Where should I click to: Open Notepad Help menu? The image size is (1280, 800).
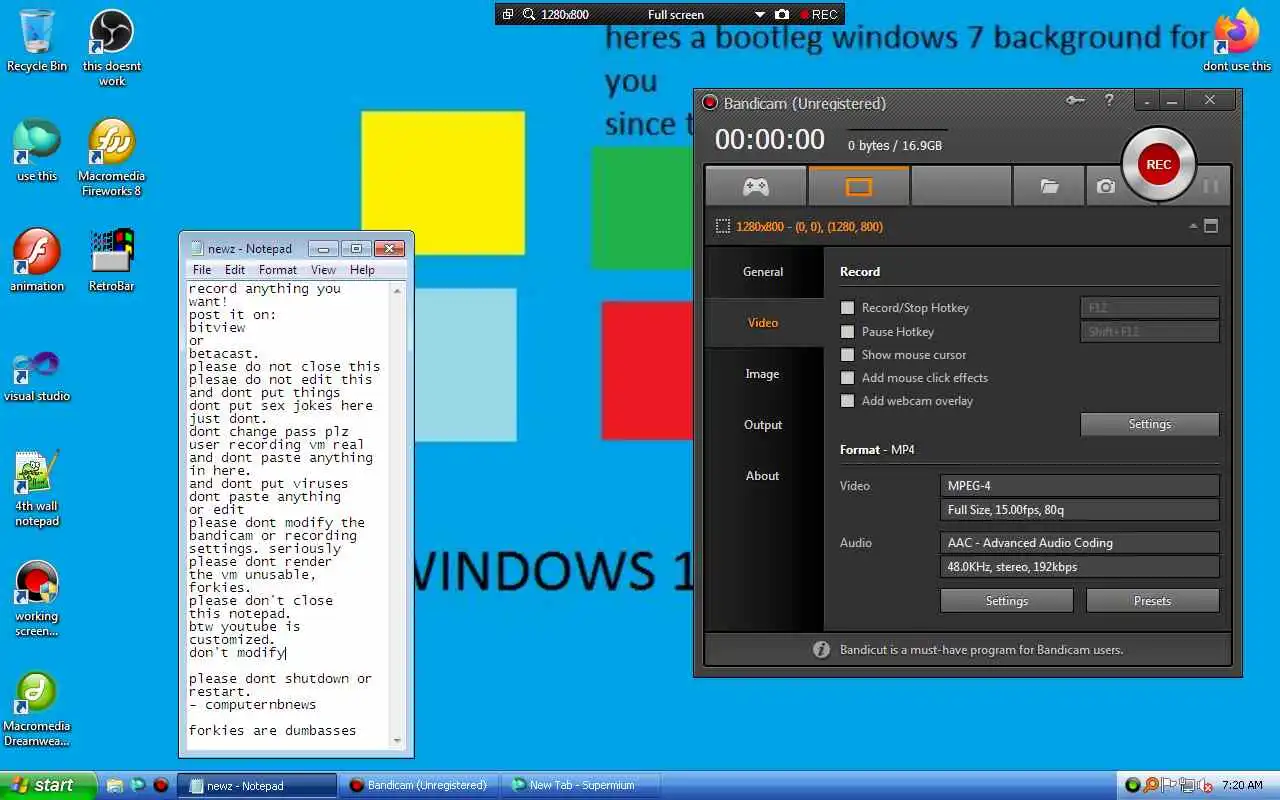(362, 270)
